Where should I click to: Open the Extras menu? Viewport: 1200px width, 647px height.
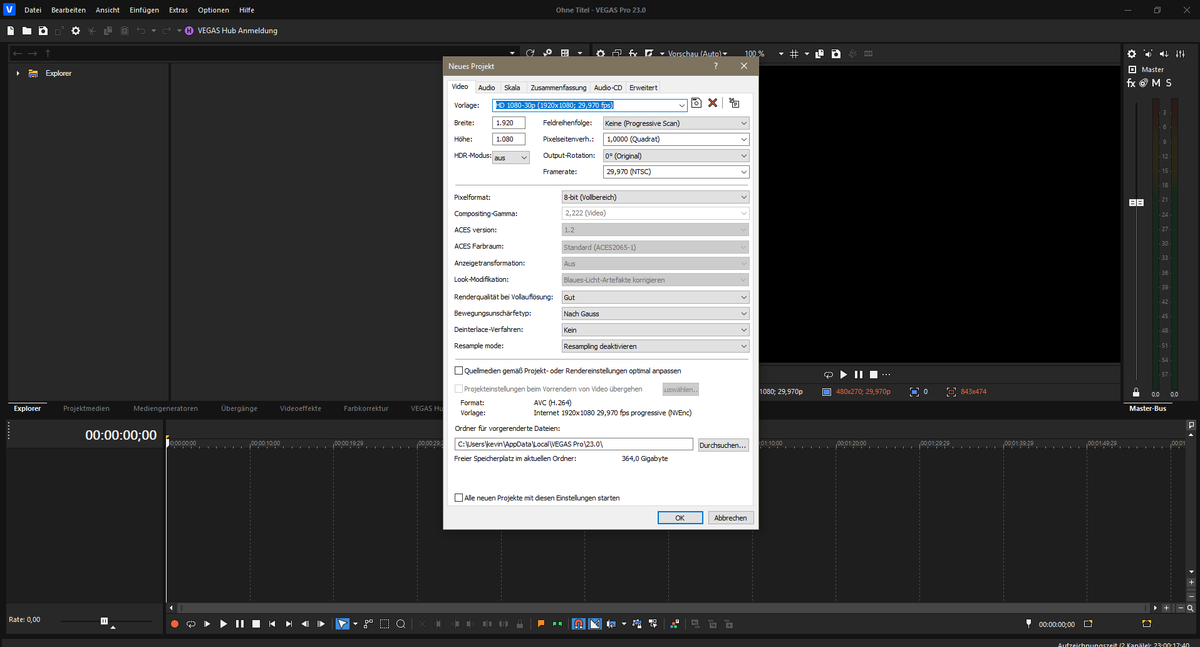pyautogui.click(x=178, y=10)
